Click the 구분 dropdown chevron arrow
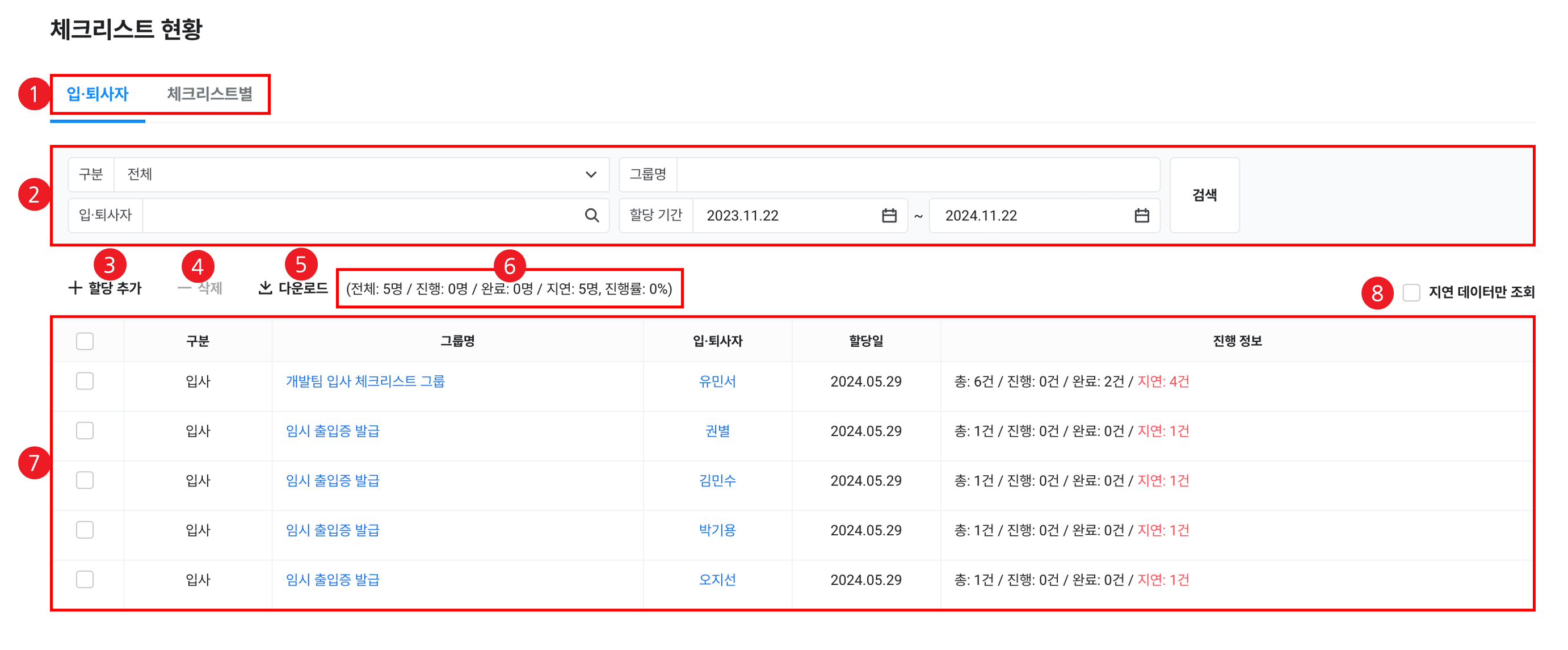 click(x=590, y=175)
